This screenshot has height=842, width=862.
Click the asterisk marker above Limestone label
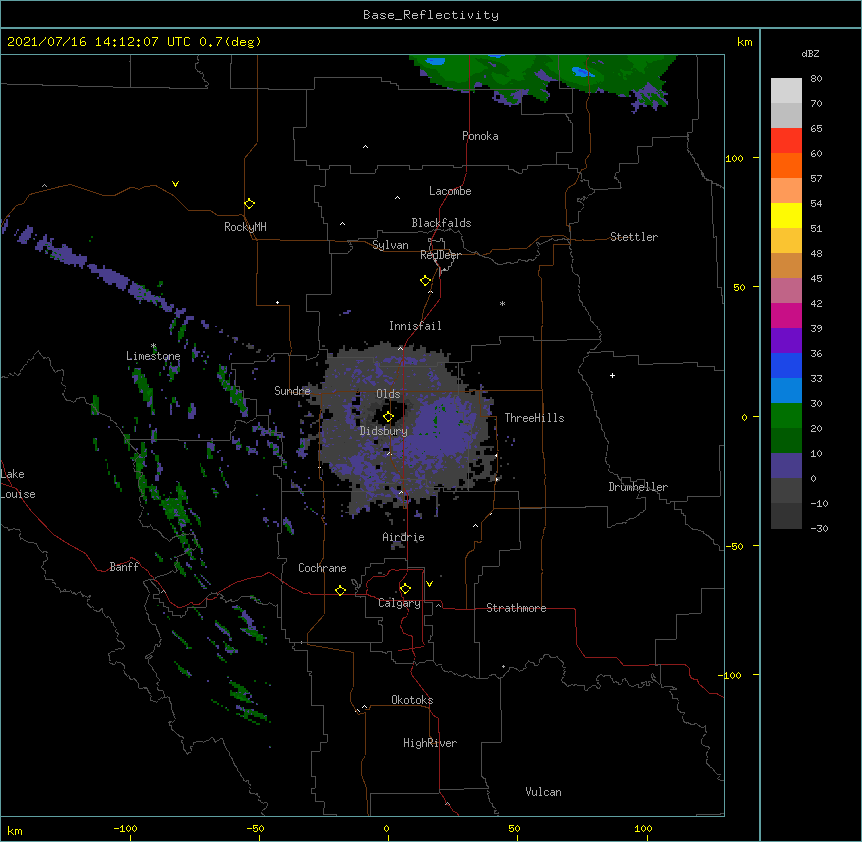pos(153,346)
